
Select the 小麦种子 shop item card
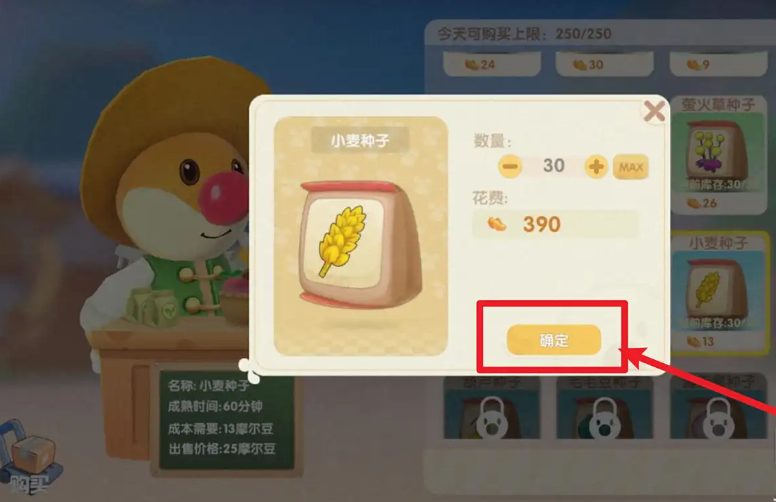(x=719, y=293)
